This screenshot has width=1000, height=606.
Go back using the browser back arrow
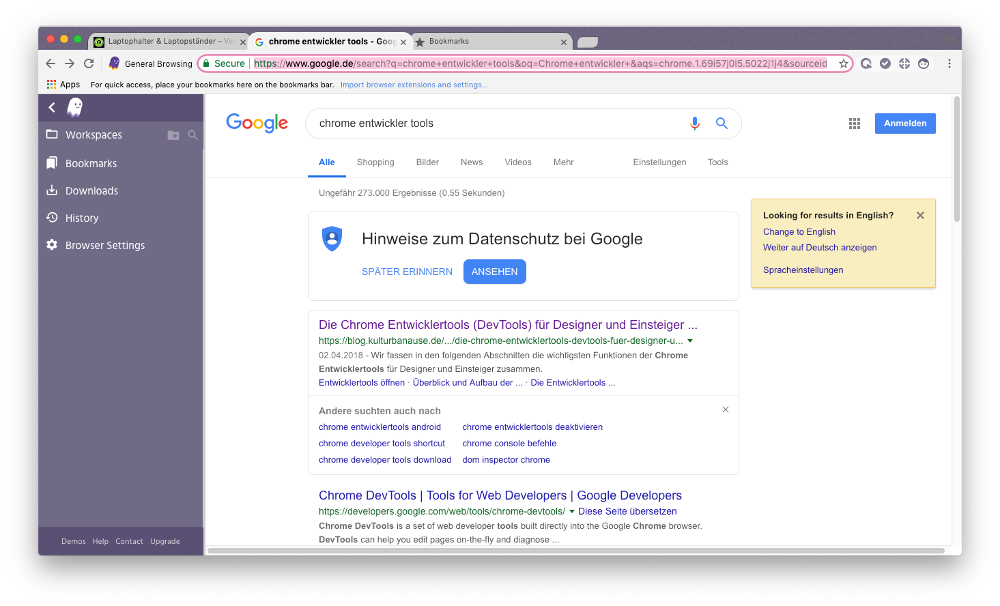click(50, 64)
